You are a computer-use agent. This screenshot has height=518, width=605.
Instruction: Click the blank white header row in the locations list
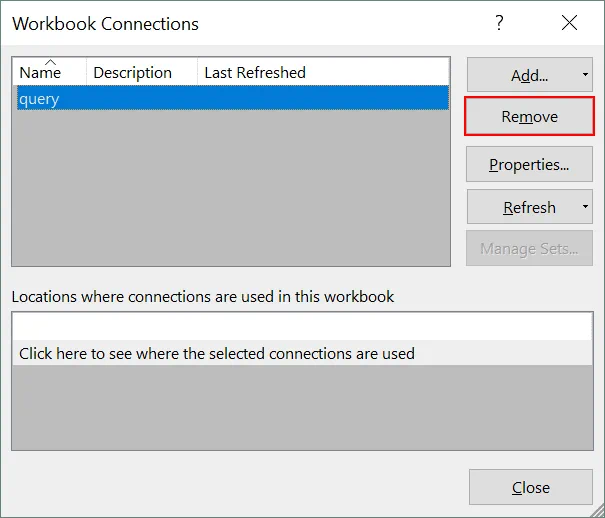point(300,326)
